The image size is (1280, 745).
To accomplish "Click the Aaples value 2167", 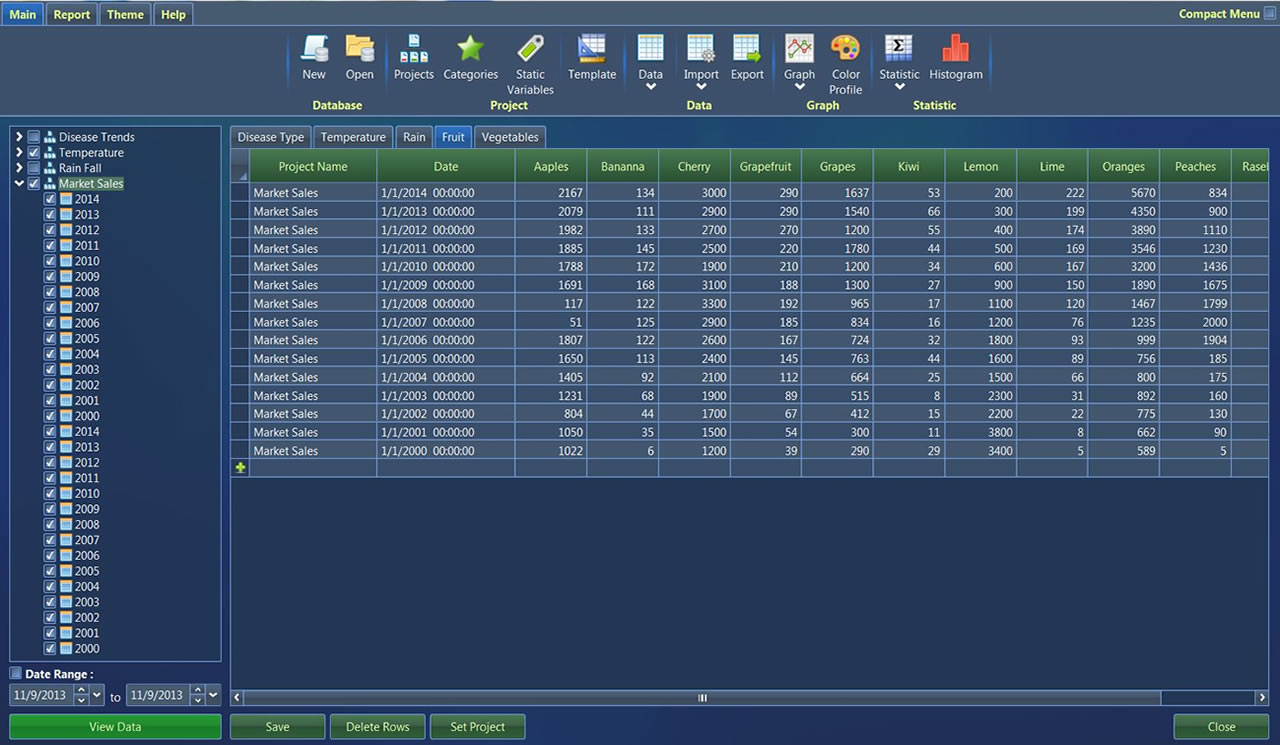I will (x=551, y=193).
